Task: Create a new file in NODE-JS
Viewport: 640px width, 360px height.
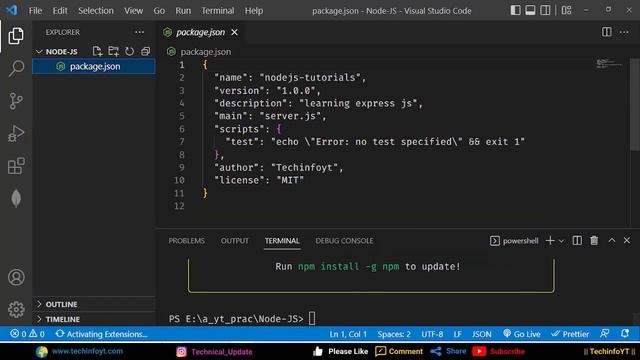Action: click(97, 51)
